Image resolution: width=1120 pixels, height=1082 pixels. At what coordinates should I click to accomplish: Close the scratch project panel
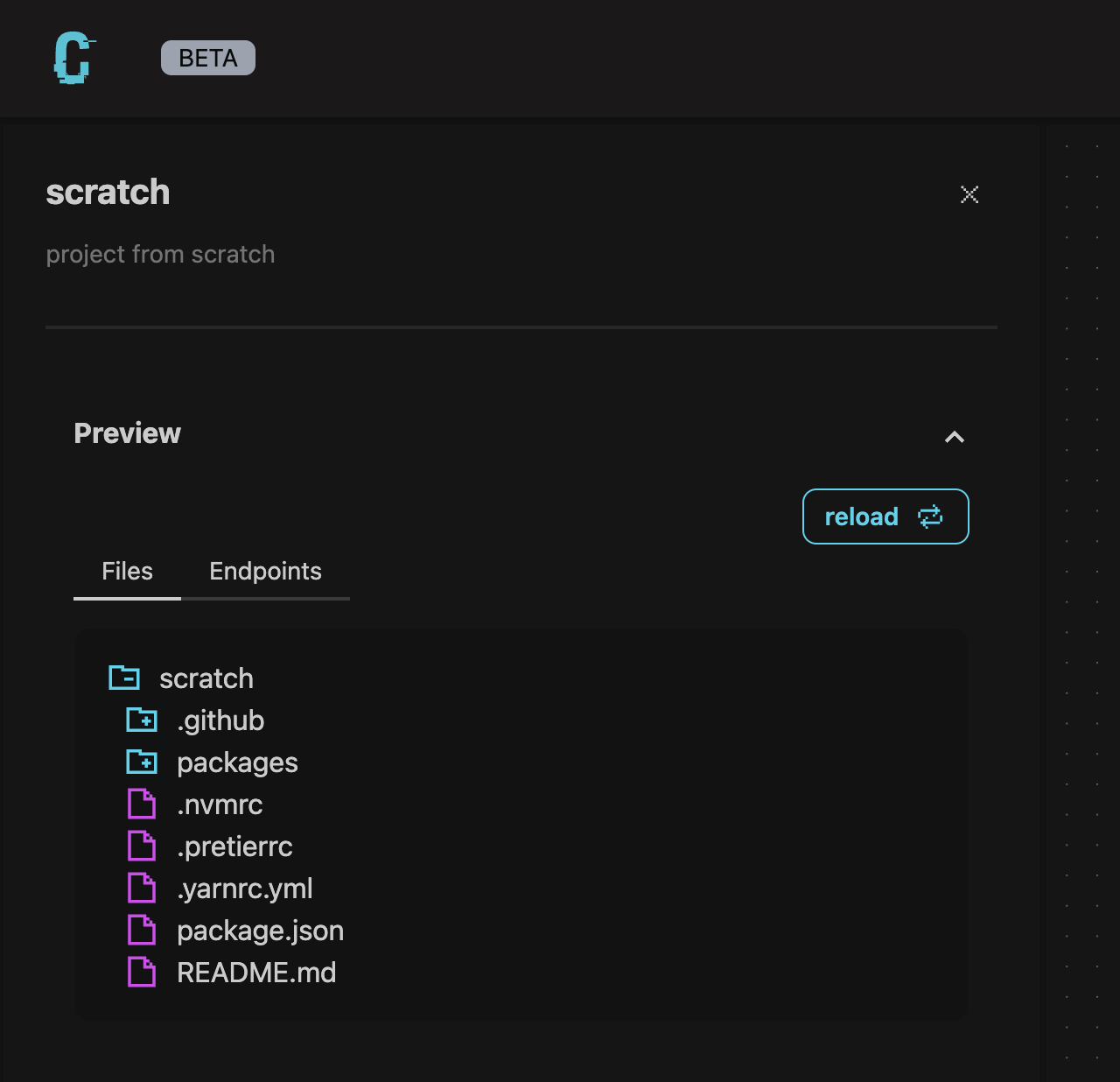(969, 194)
